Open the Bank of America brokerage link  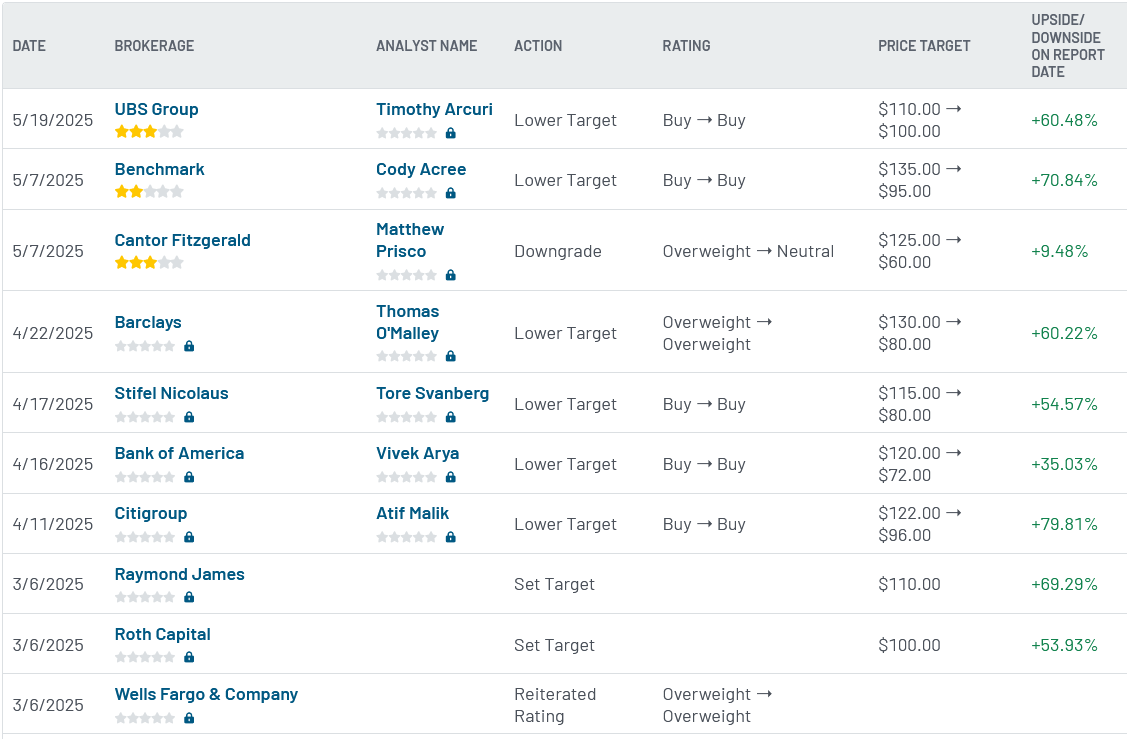pos(179,453)
